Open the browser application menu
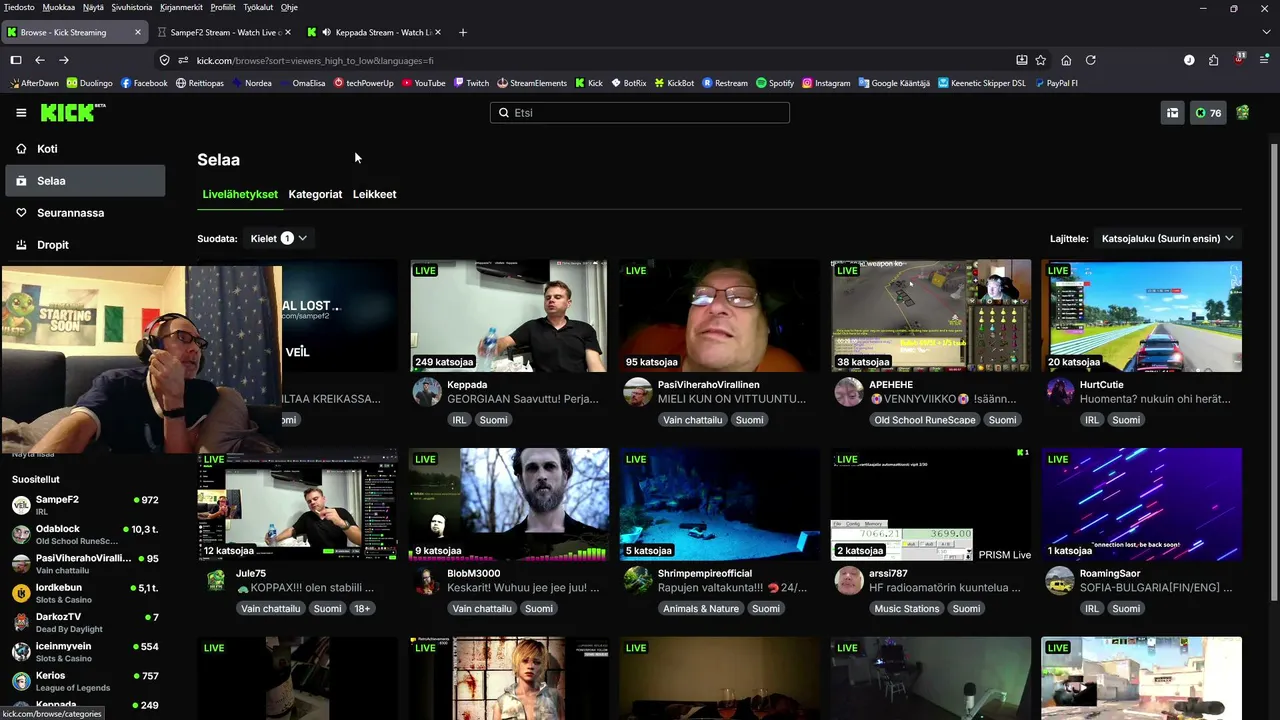This screenshot has width=1280, height=720. coord(1264,60)
